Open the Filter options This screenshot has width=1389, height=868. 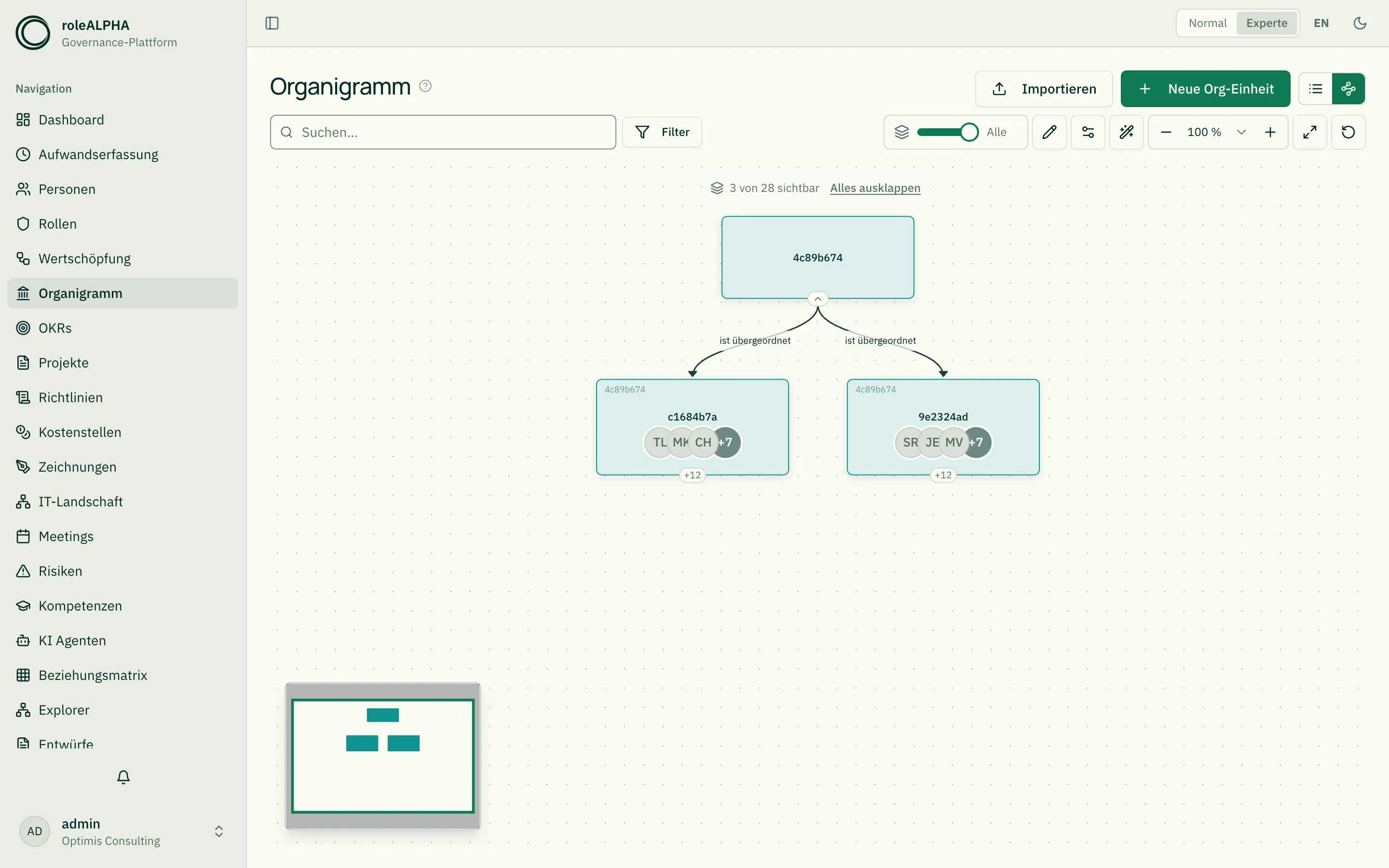662,132
